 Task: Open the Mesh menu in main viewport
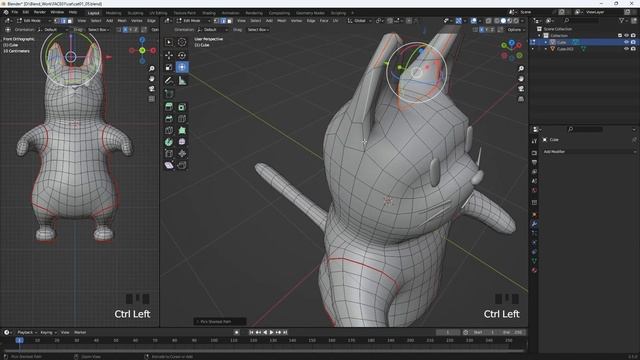tap(282, 20)
